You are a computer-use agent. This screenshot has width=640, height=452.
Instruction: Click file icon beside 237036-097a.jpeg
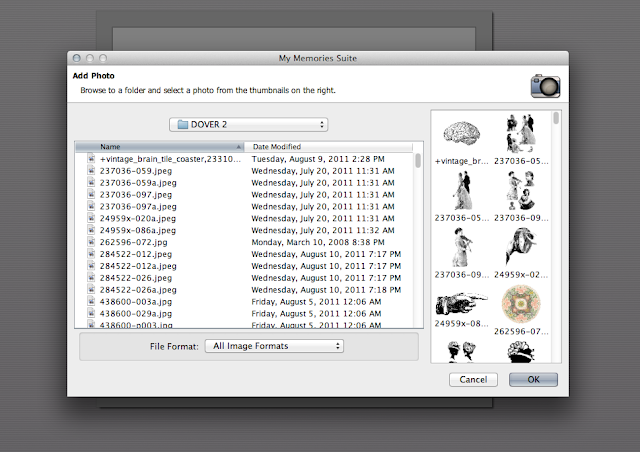tap(91, 206)
